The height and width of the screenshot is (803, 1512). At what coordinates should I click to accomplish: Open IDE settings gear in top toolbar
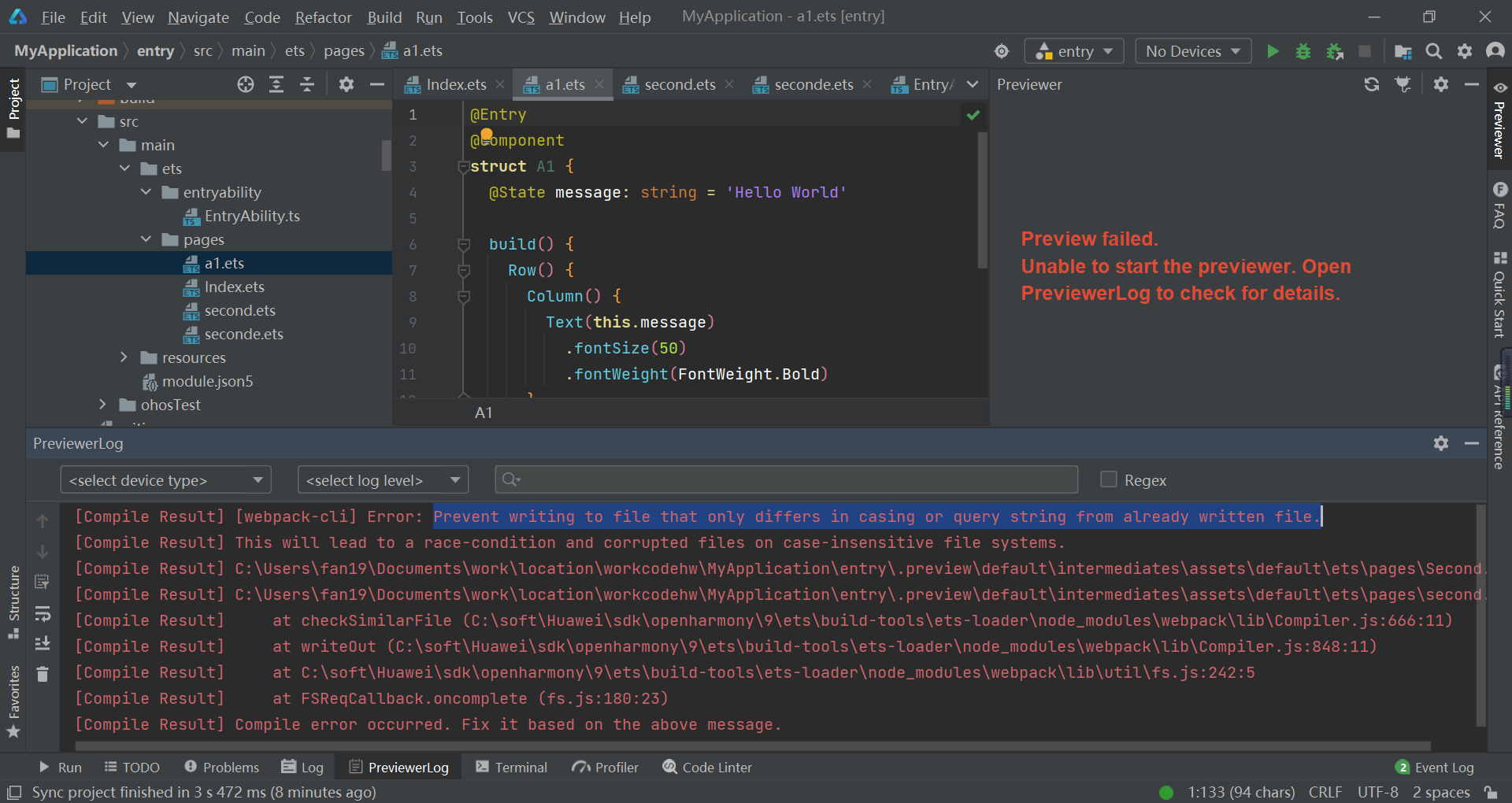coord(1465,51)
